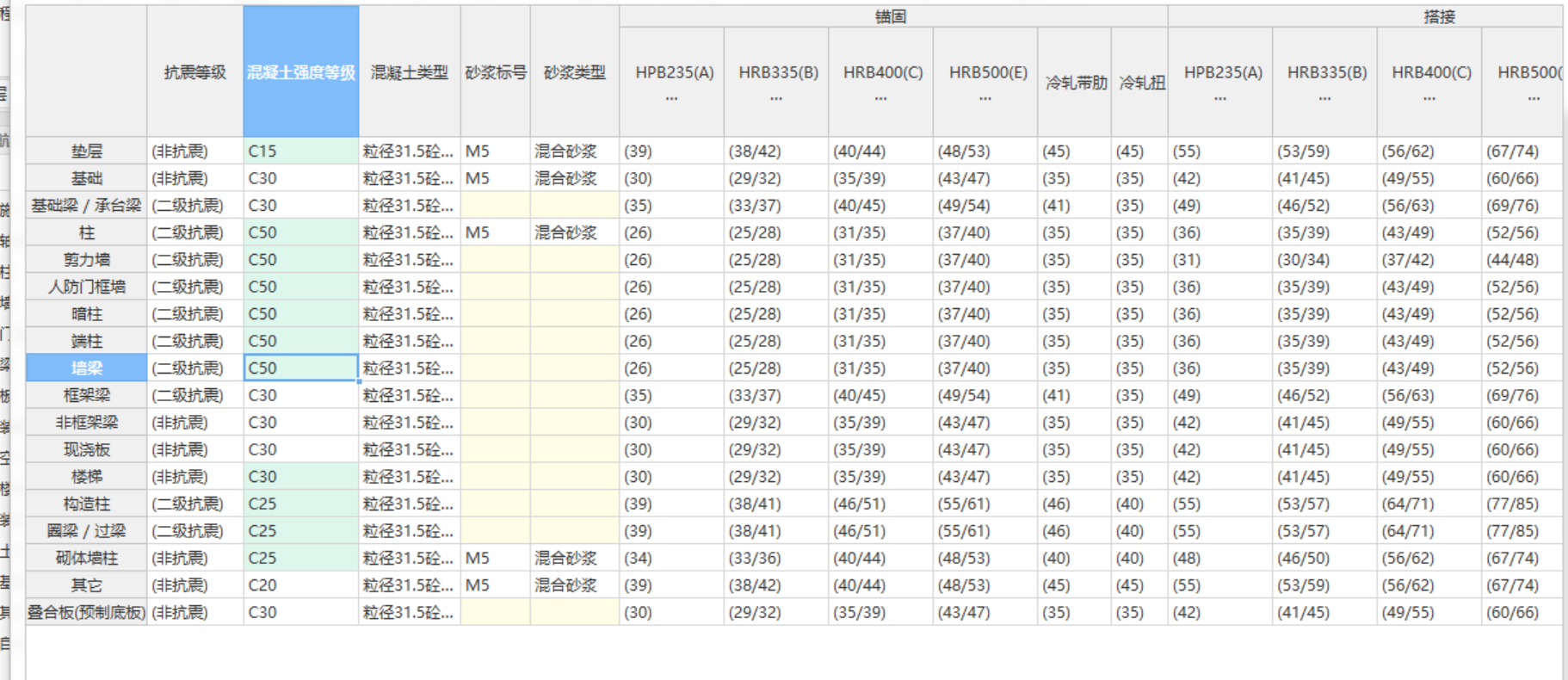Click the C50 cell in 墙梁 row
This screenshot has width=1568, height=680.
301,368
